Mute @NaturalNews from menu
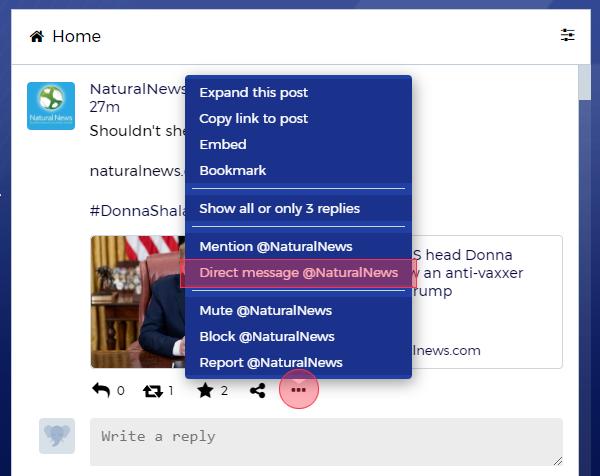Screen dimensions: 600x476 pos(266,311)
